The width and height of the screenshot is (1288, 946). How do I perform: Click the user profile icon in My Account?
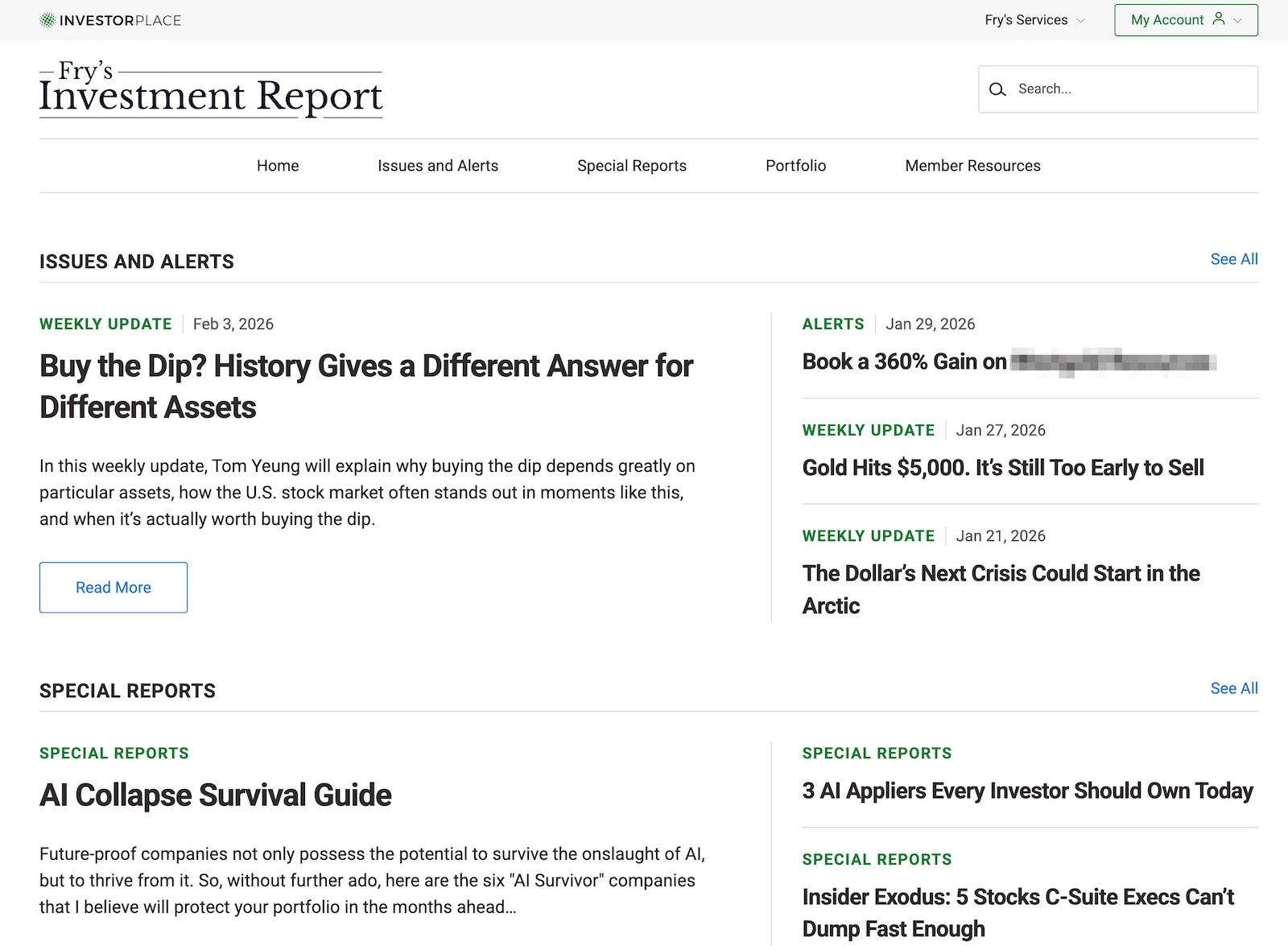1219,19
